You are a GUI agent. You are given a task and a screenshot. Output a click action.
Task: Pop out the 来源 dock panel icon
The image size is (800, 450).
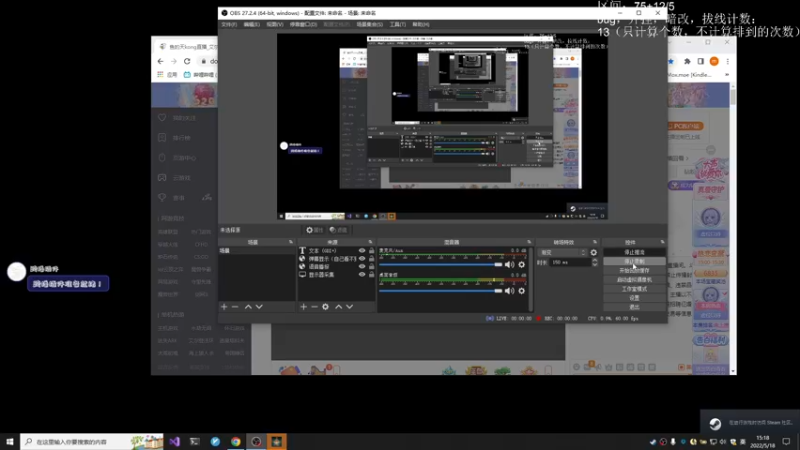370,242
